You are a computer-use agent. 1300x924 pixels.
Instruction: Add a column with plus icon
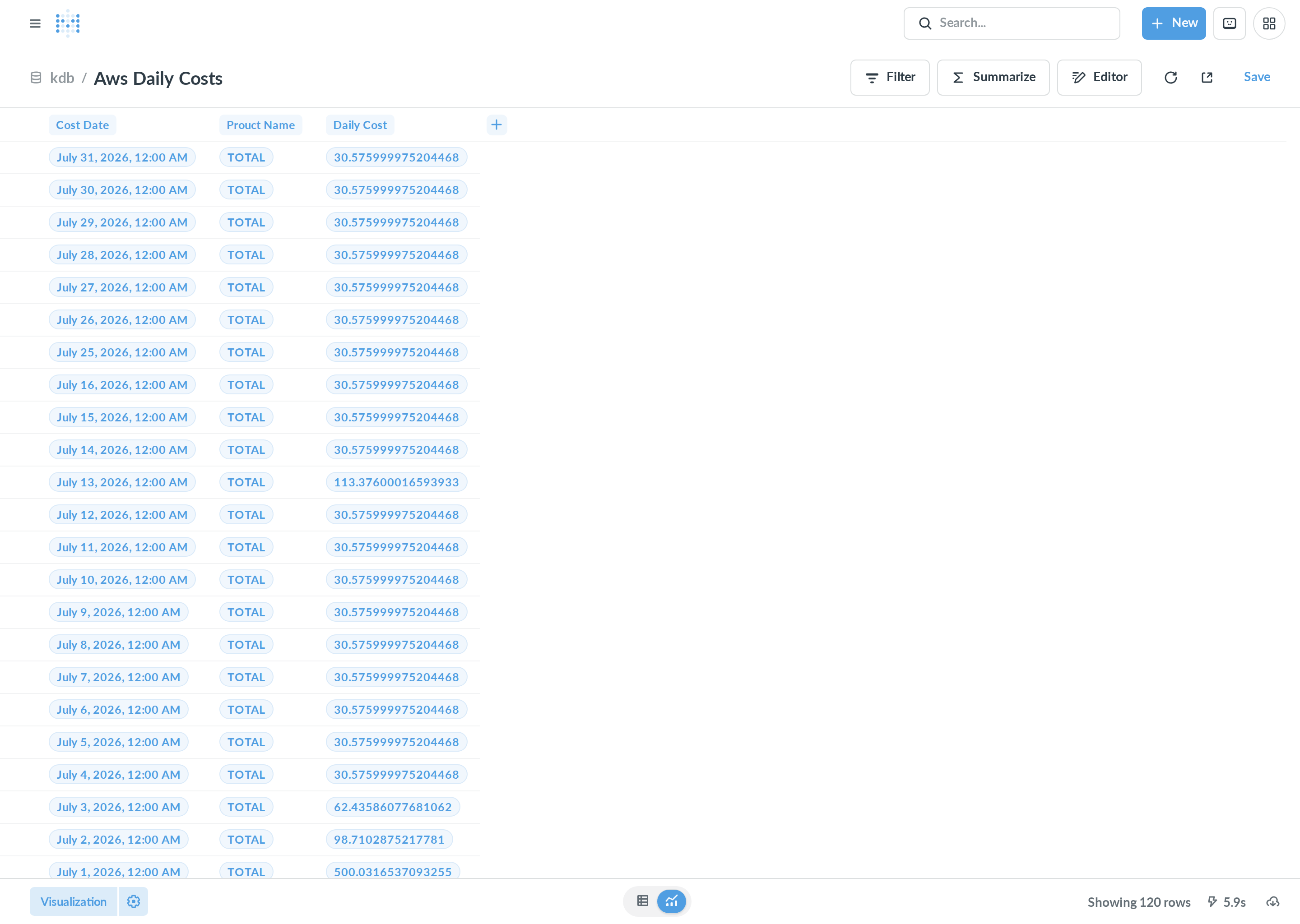point(497,125)
